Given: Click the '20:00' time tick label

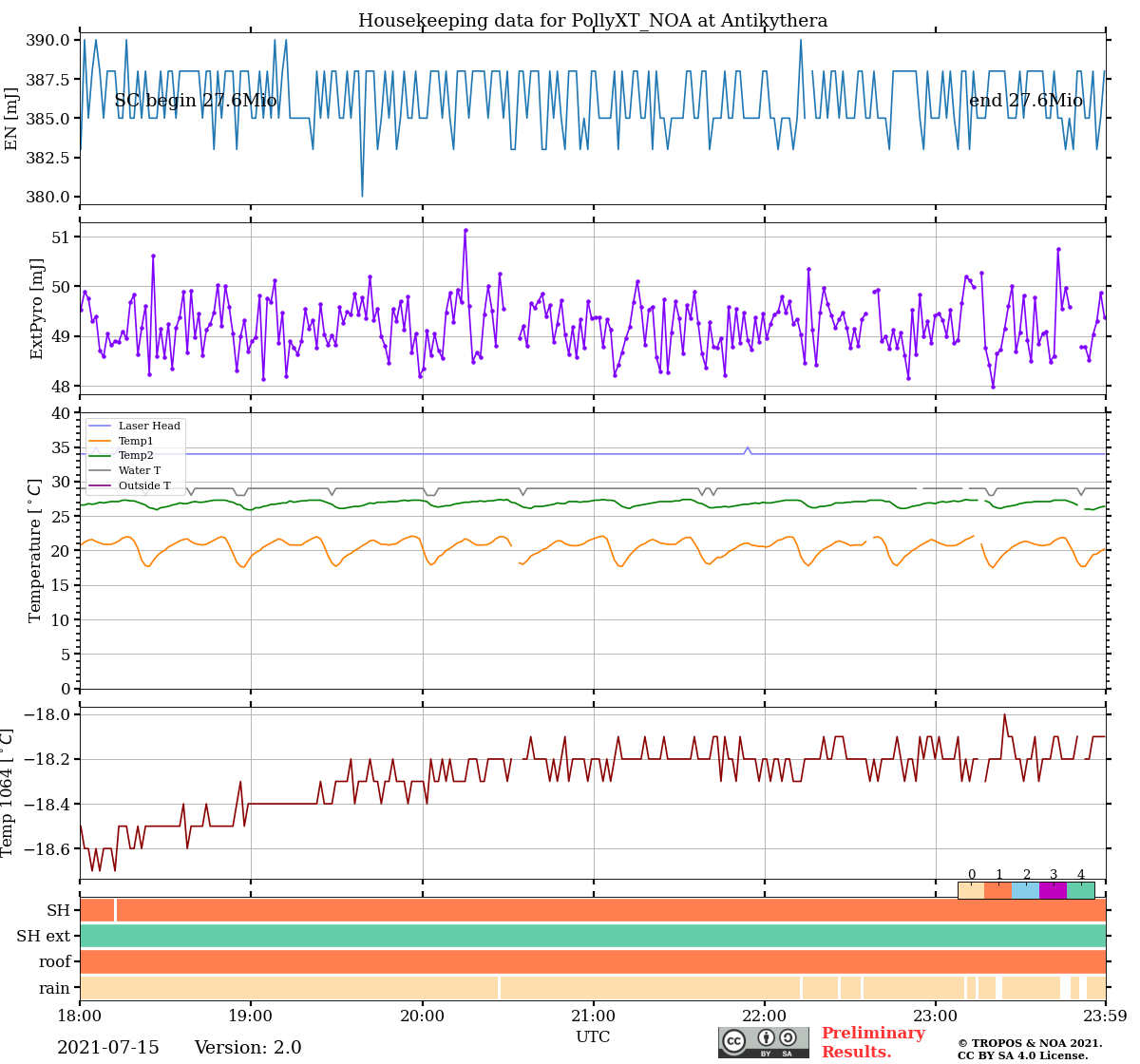Looking at the screenshot, I should (x=422, y=1016).
